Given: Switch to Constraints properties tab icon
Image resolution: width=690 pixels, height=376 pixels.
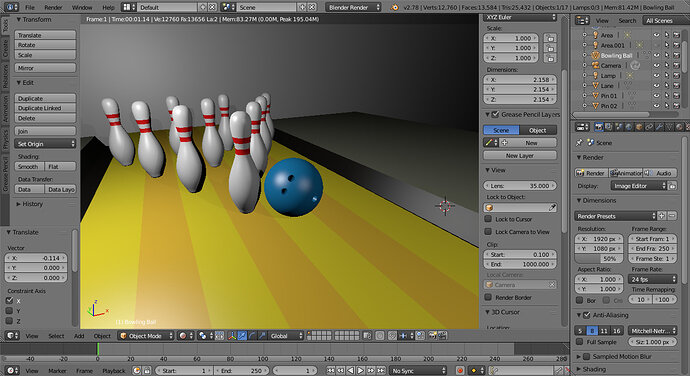Looking at the screenshot, I should click(649, 127).
